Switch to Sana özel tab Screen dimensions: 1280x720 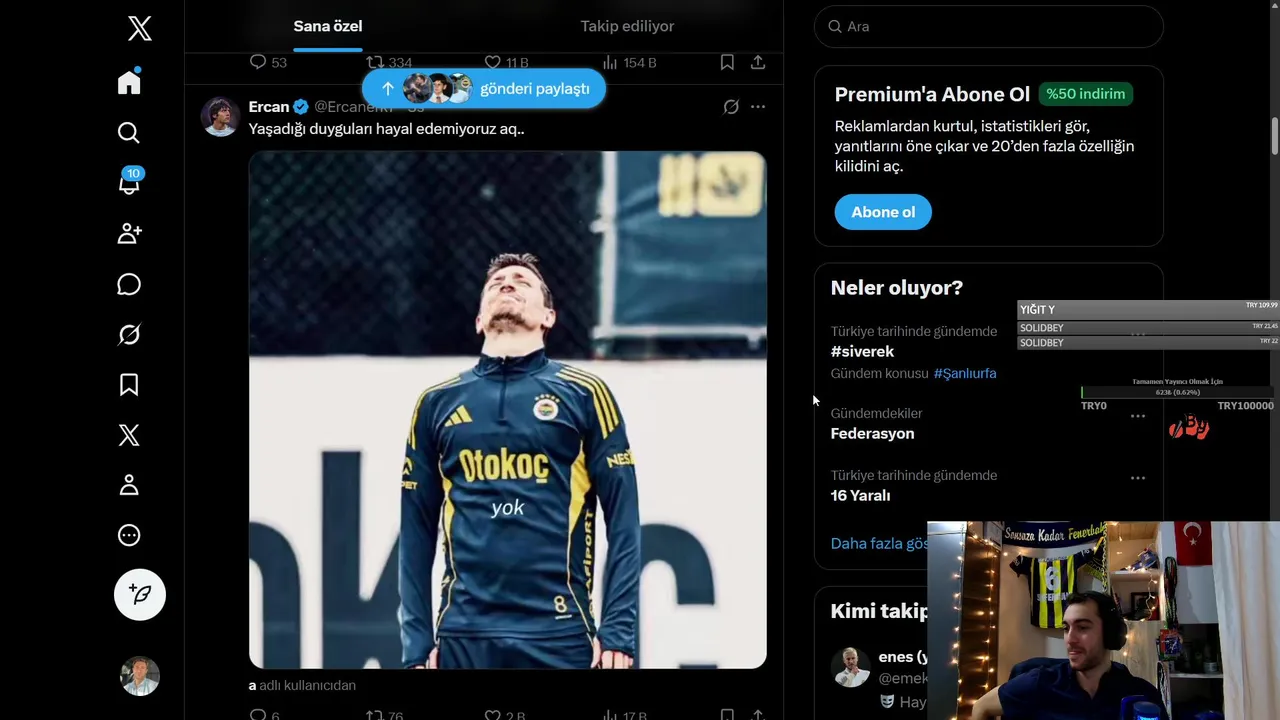(x=328, y=26)
